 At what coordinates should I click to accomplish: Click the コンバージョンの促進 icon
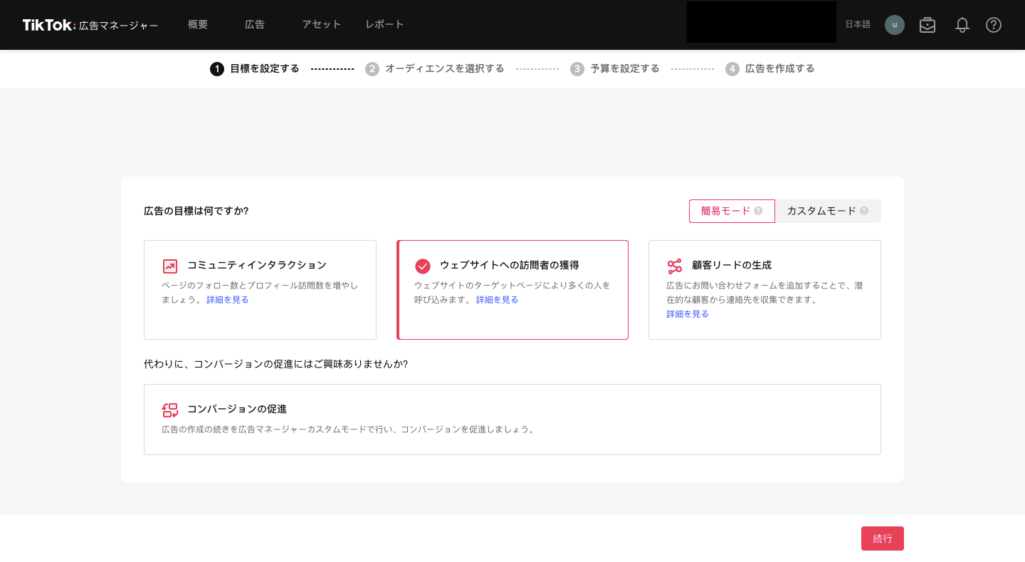coord(170,410)
